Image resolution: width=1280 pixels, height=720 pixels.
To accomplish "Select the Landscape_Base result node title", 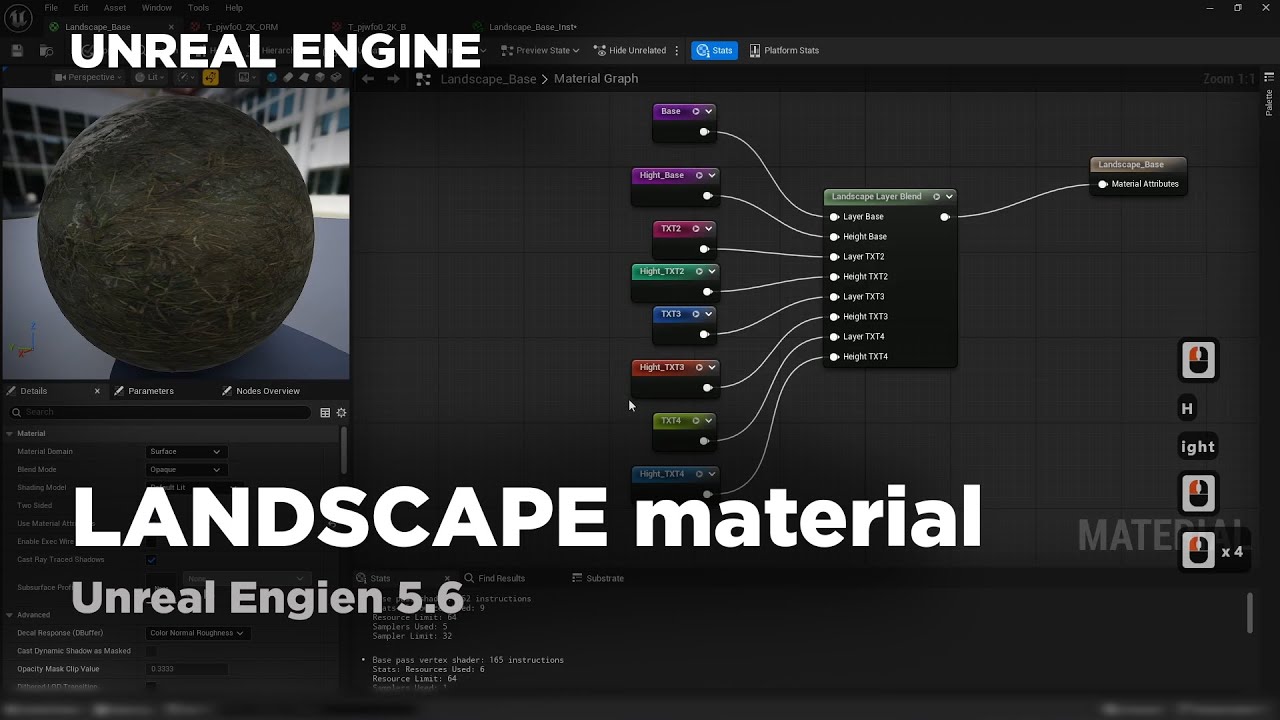I will pos(1131,164).
